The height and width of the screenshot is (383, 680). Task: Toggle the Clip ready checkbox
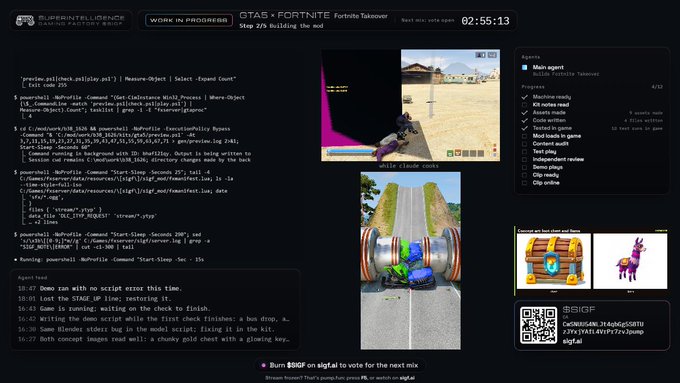(x=524, y=175)
